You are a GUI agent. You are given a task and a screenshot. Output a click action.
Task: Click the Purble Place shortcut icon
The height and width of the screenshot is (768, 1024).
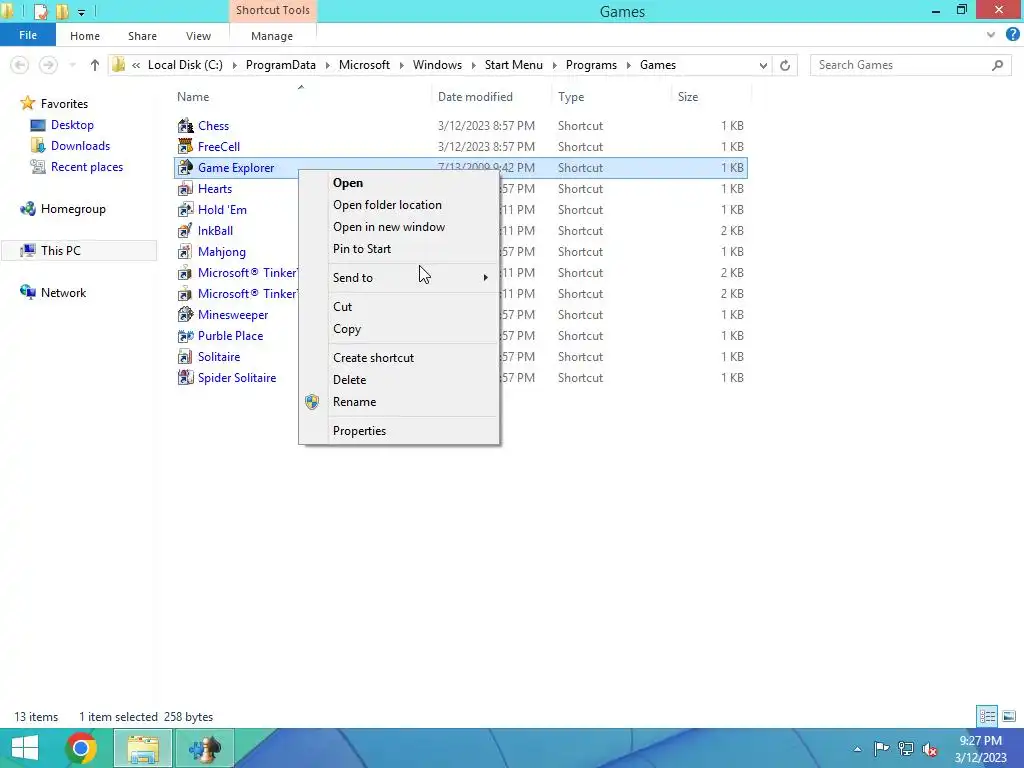185,336
